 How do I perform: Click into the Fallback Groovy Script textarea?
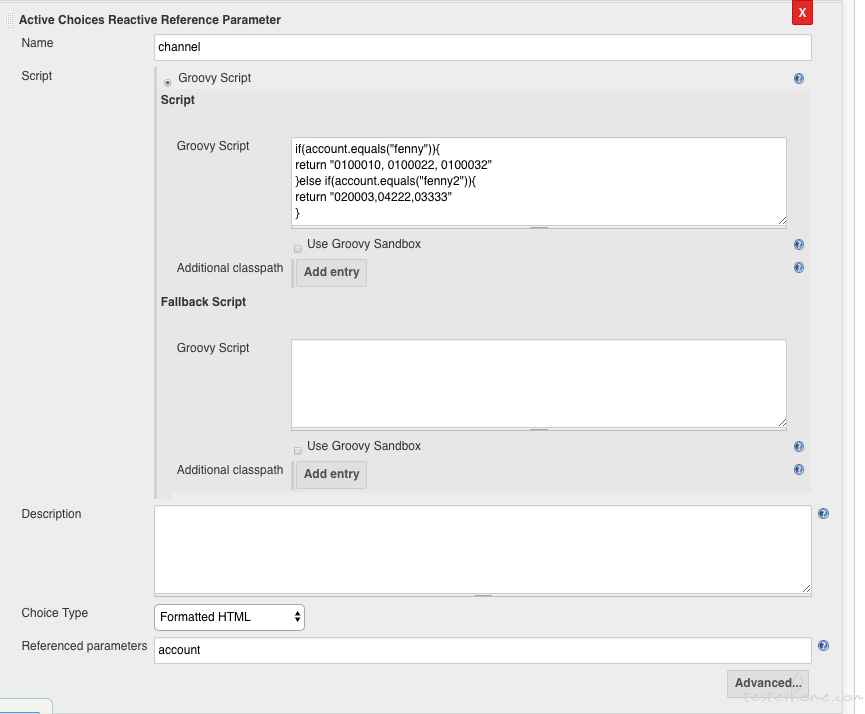[x=539, y=383]
